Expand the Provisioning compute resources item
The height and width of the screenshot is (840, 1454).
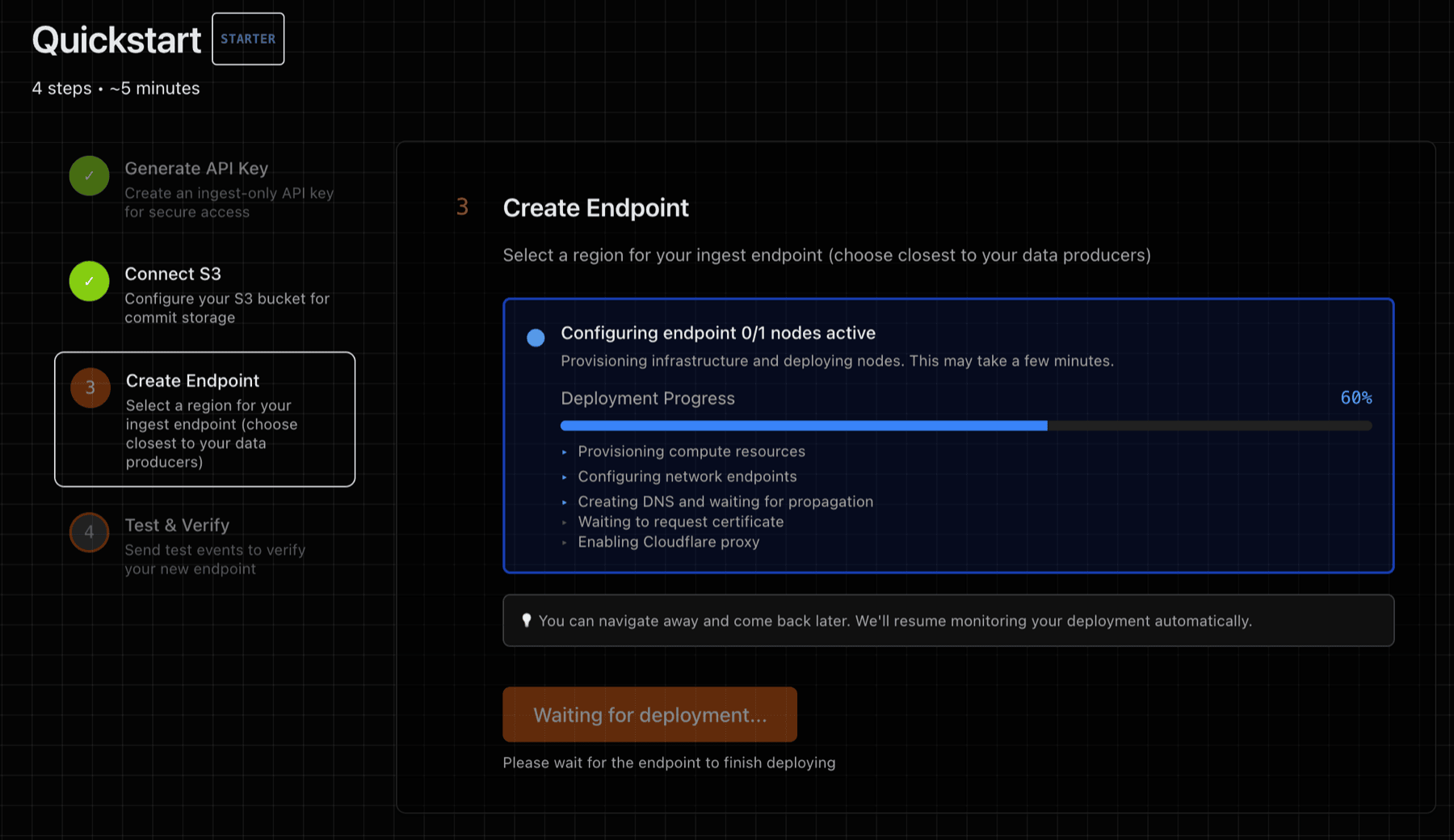[565, 451]
